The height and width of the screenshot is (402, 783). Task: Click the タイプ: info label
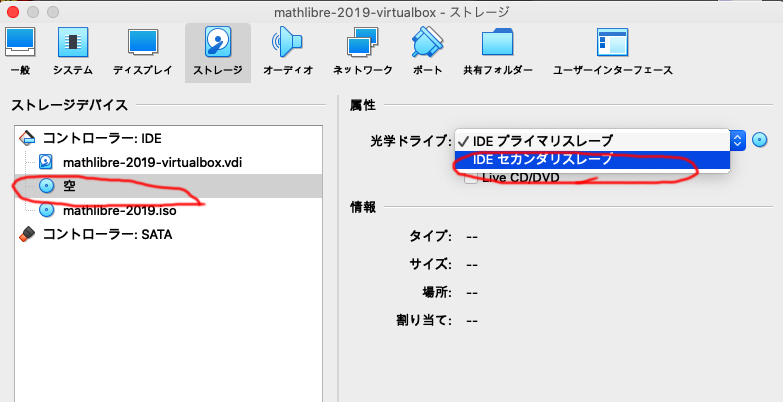point(430,236)
